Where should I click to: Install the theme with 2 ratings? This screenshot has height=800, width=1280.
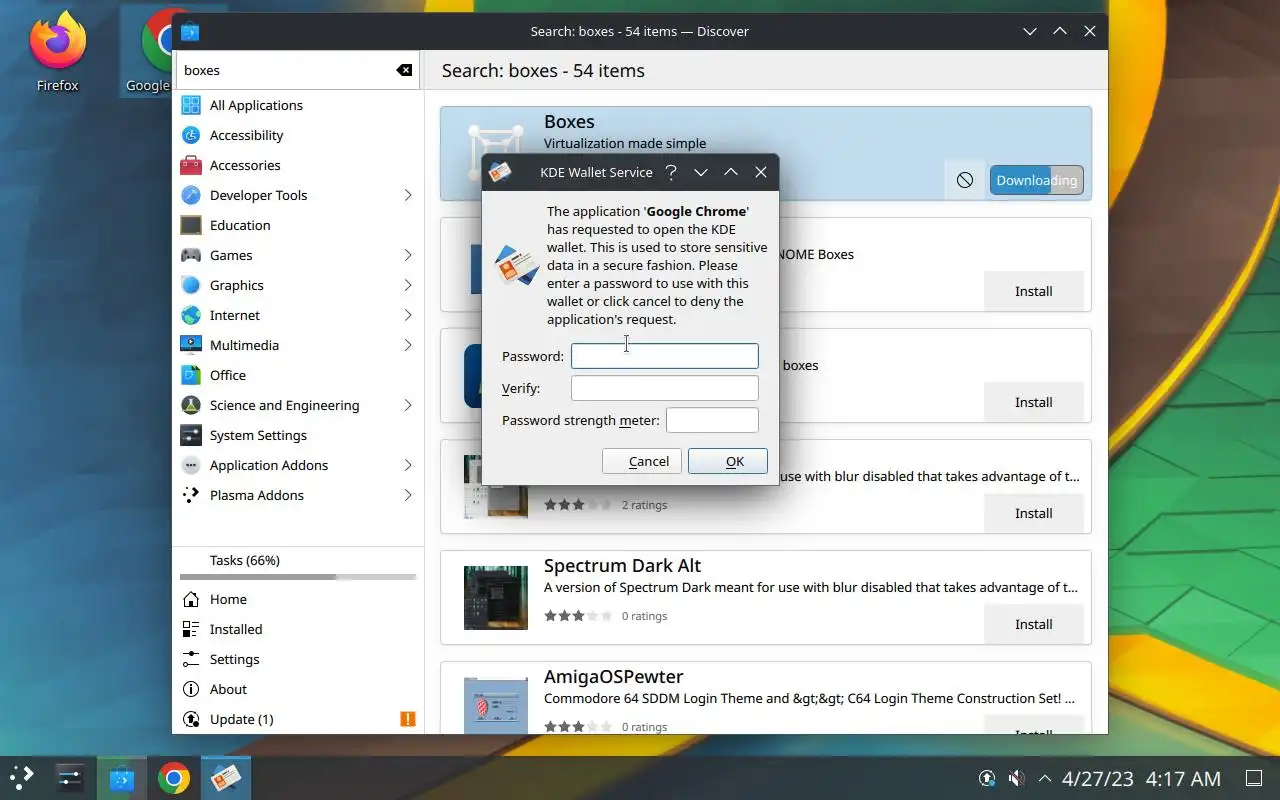click(x=1033, y=513)
